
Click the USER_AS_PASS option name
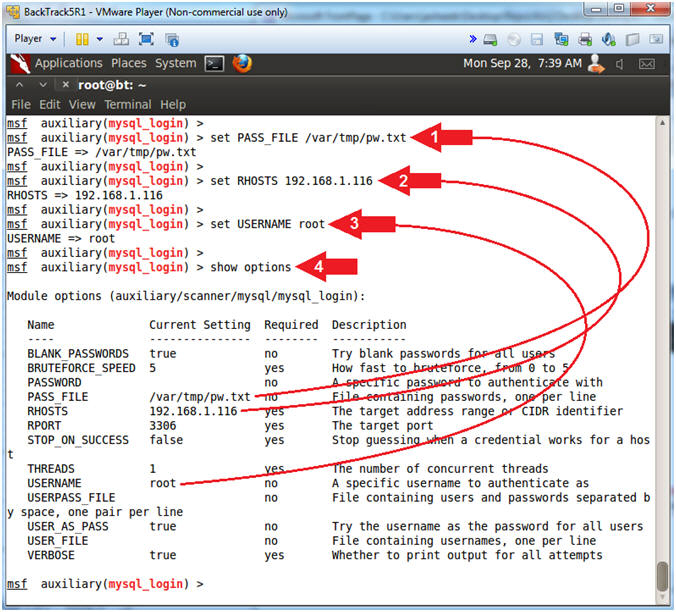tap(68, 527)
